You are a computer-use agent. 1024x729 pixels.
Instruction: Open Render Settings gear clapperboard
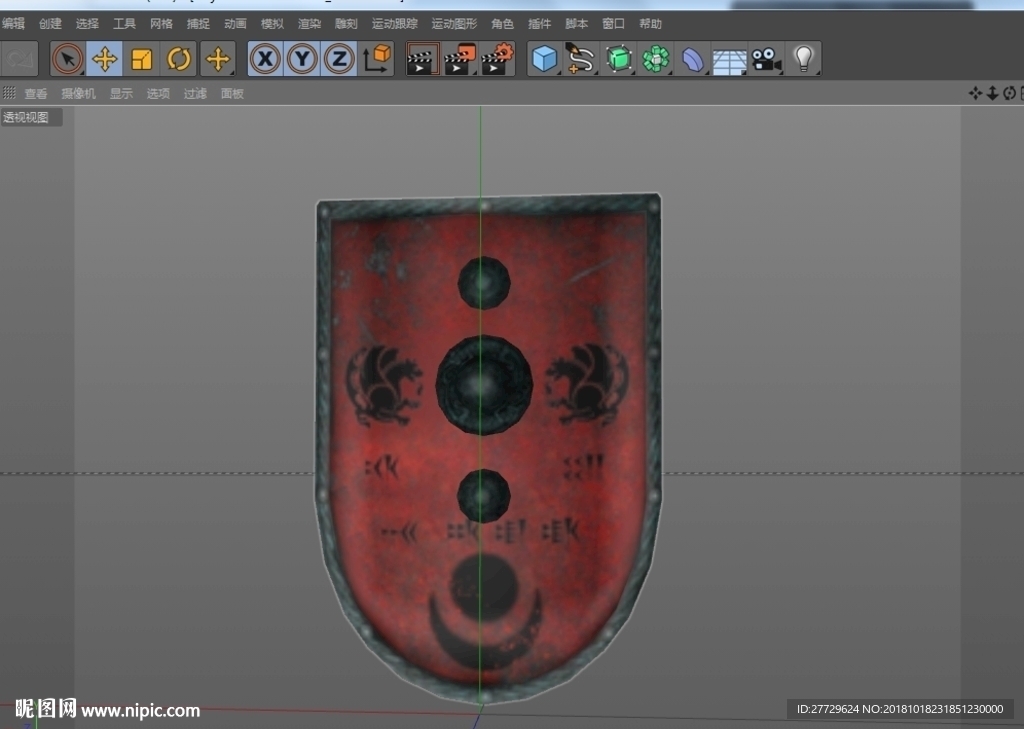(498, 59)
